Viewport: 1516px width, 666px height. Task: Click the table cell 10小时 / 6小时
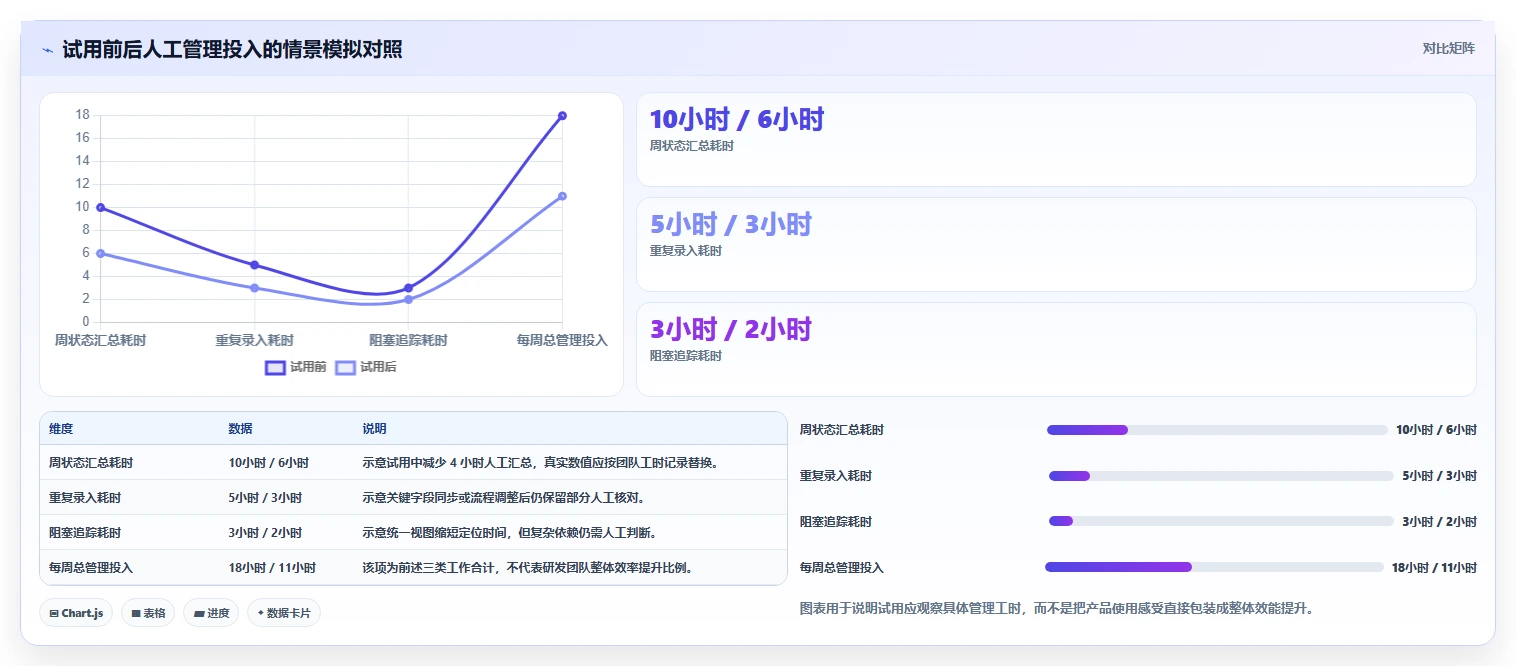click(268, 462)
